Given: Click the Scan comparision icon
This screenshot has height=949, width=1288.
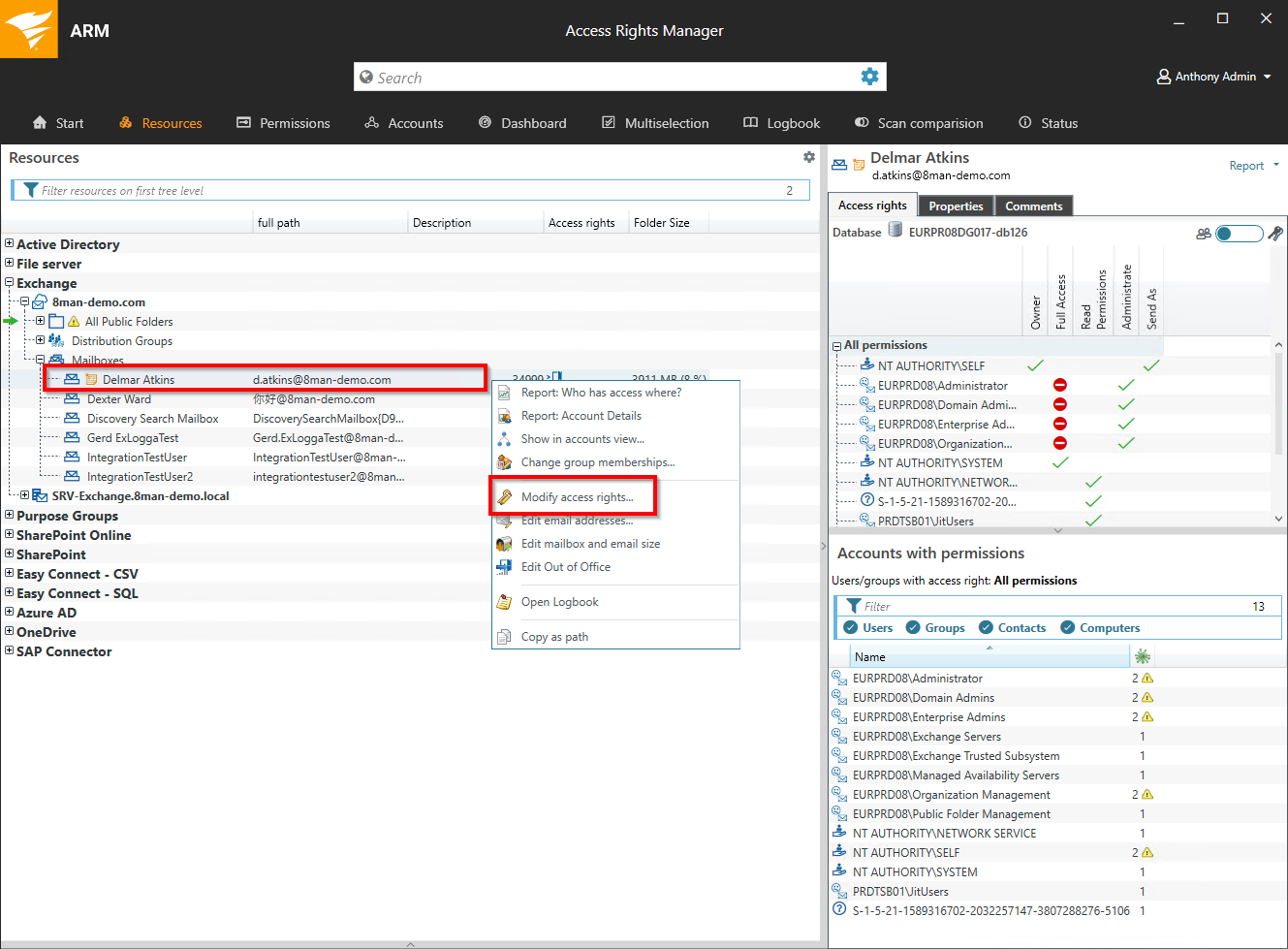Looking at the screenshot, I should tap(862, 123).
